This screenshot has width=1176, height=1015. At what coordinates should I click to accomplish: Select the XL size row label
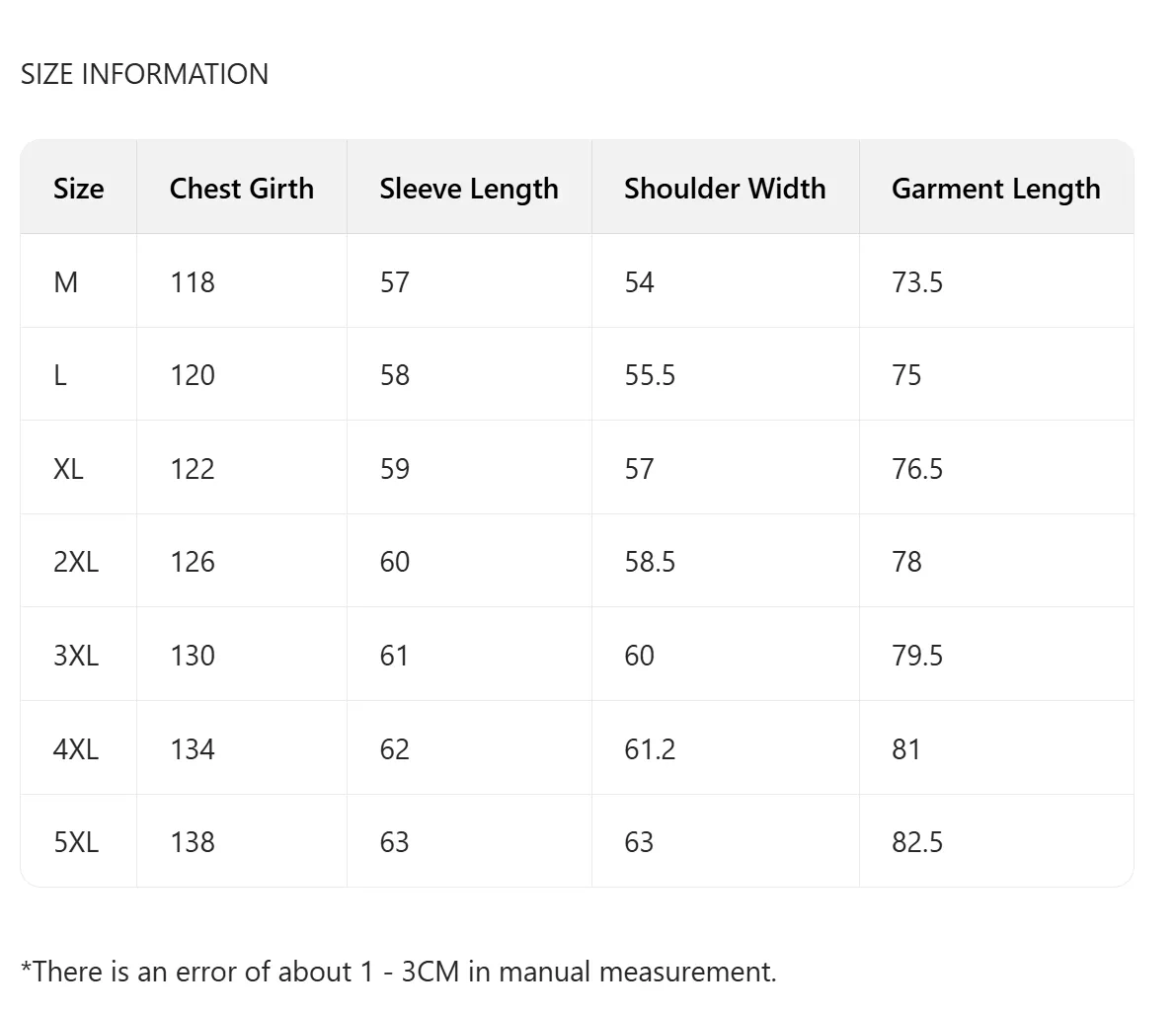coord(68,468)
